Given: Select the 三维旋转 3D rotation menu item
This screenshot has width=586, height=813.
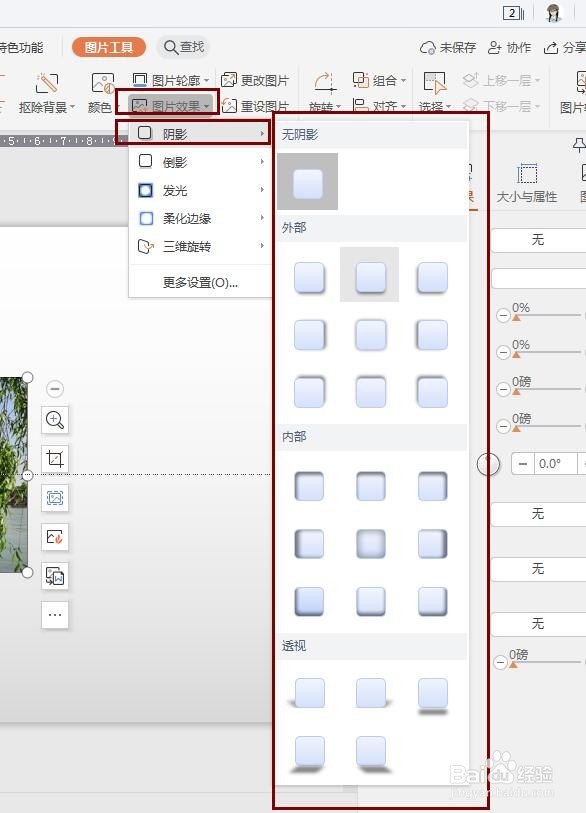Looking at the screenshot, I should (200, 246).
